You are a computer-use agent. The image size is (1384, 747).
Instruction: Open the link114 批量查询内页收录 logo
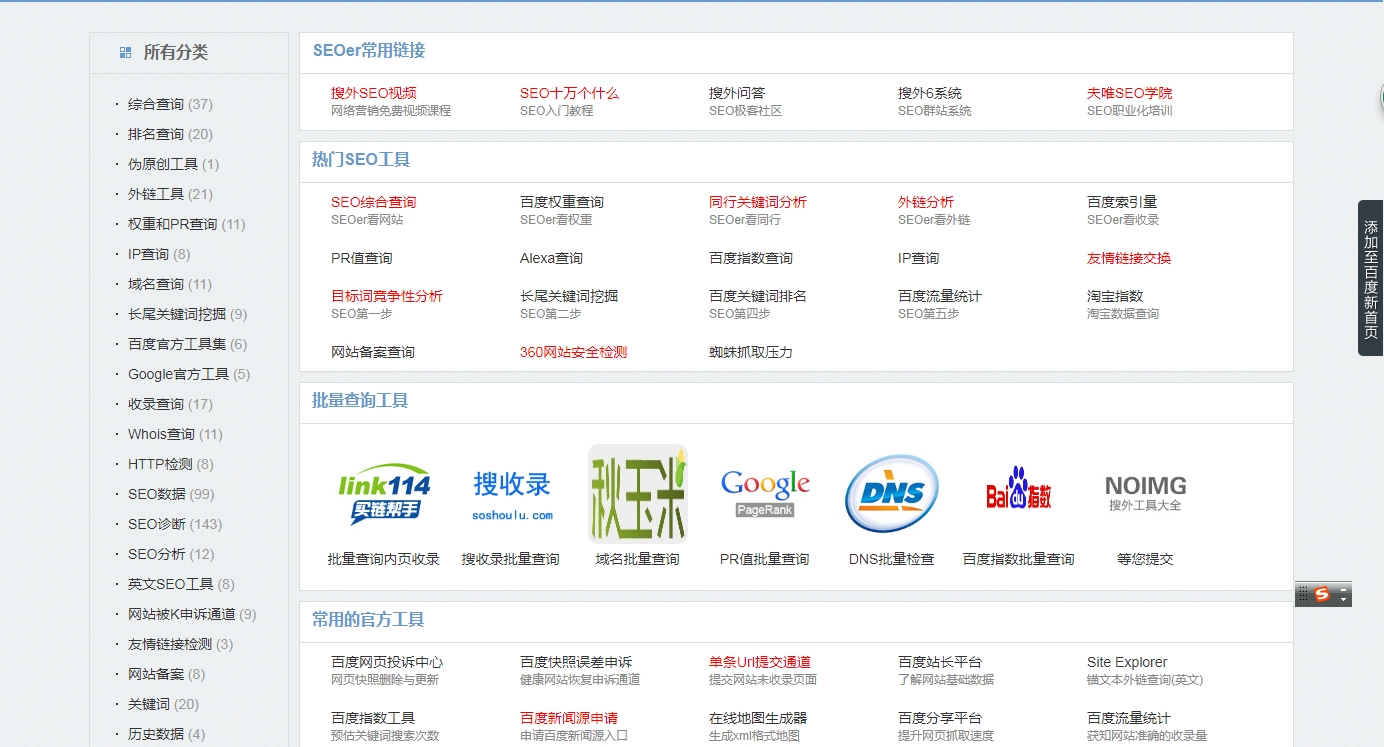coord(384,494)
